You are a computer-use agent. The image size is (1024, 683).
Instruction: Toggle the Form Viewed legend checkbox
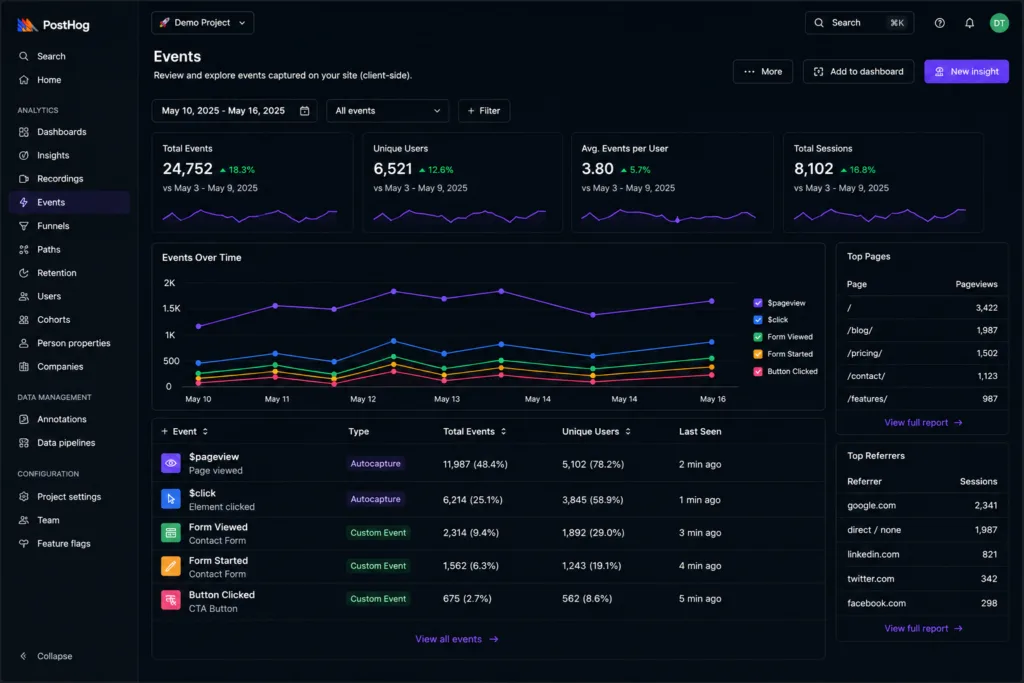click(x=758, y=337)
